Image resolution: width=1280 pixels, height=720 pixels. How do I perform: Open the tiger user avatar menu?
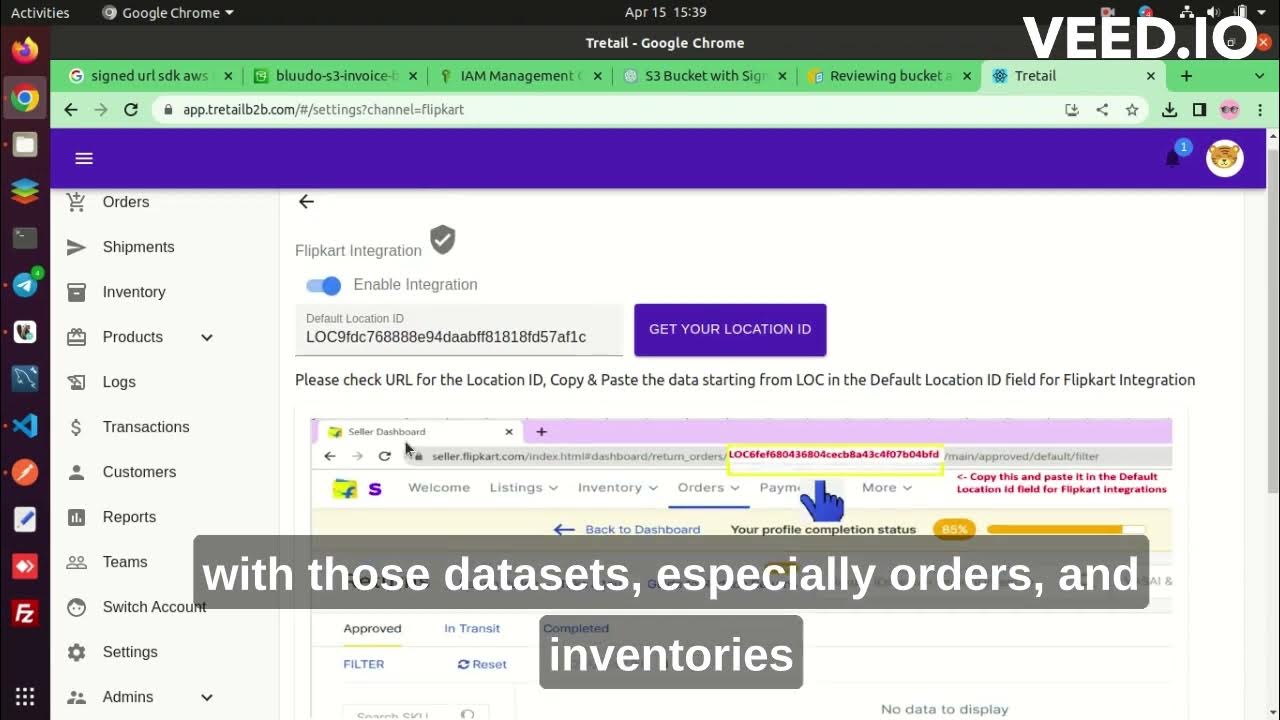click(1224, 158)
